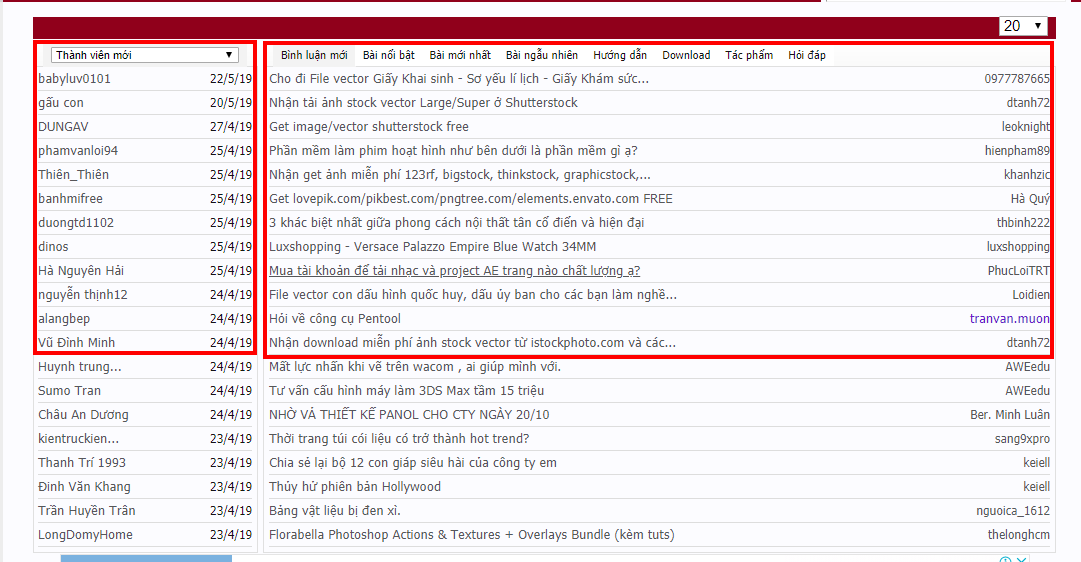Open 'Thủy hử phiên bản Hollywood' post
1081x562 pixels.
tap(355, 487)
